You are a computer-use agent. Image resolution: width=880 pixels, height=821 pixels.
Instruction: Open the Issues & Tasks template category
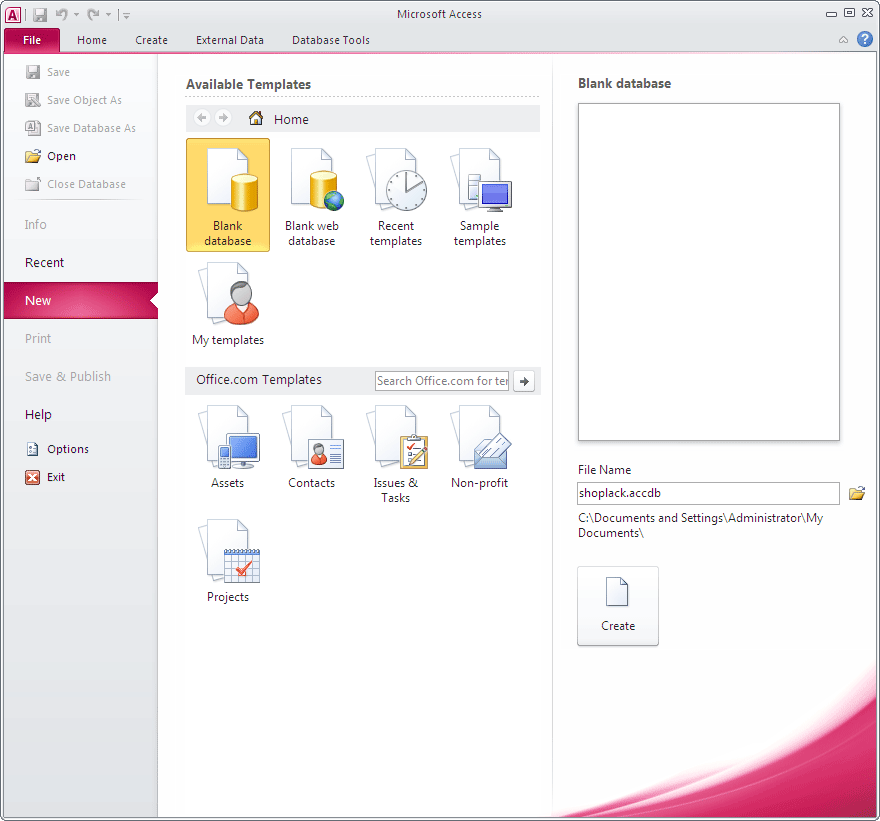(396, 453)
